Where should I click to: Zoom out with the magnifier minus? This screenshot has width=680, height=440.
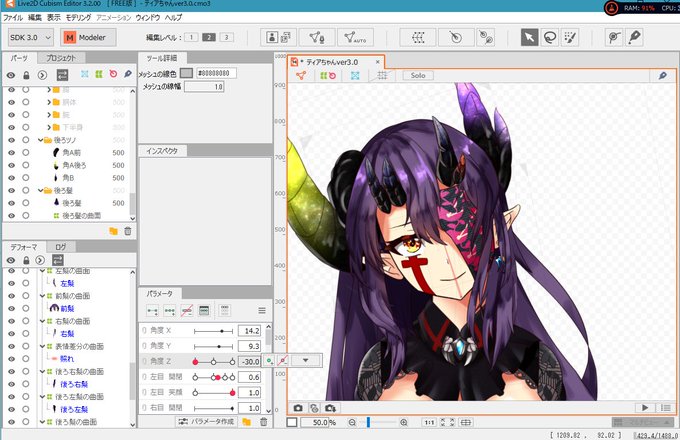click(x=352, y=422)
